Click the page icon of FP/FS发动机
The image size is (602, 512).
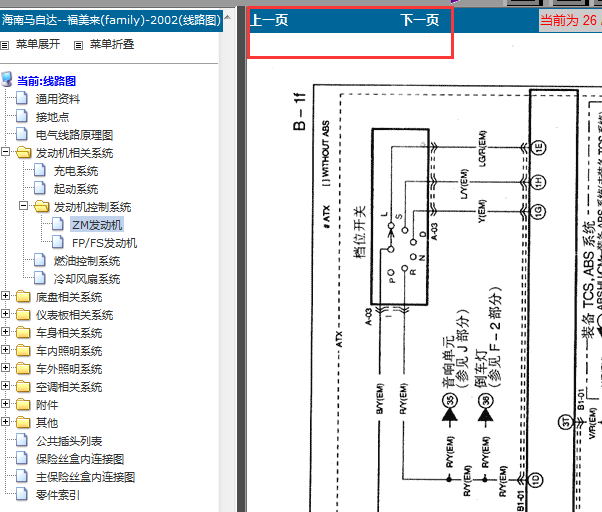pyautogui.click(x=58, y=242)
